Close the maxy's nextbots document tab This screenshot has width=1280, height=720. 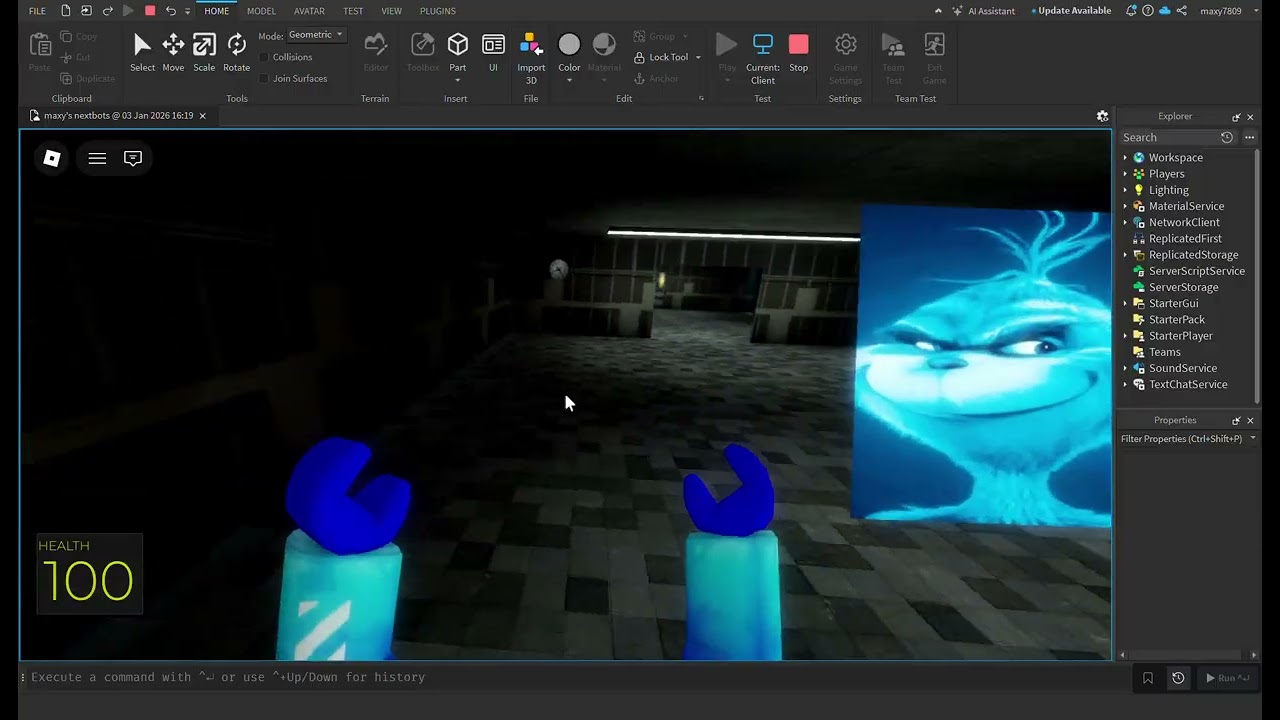pos(202,116)
